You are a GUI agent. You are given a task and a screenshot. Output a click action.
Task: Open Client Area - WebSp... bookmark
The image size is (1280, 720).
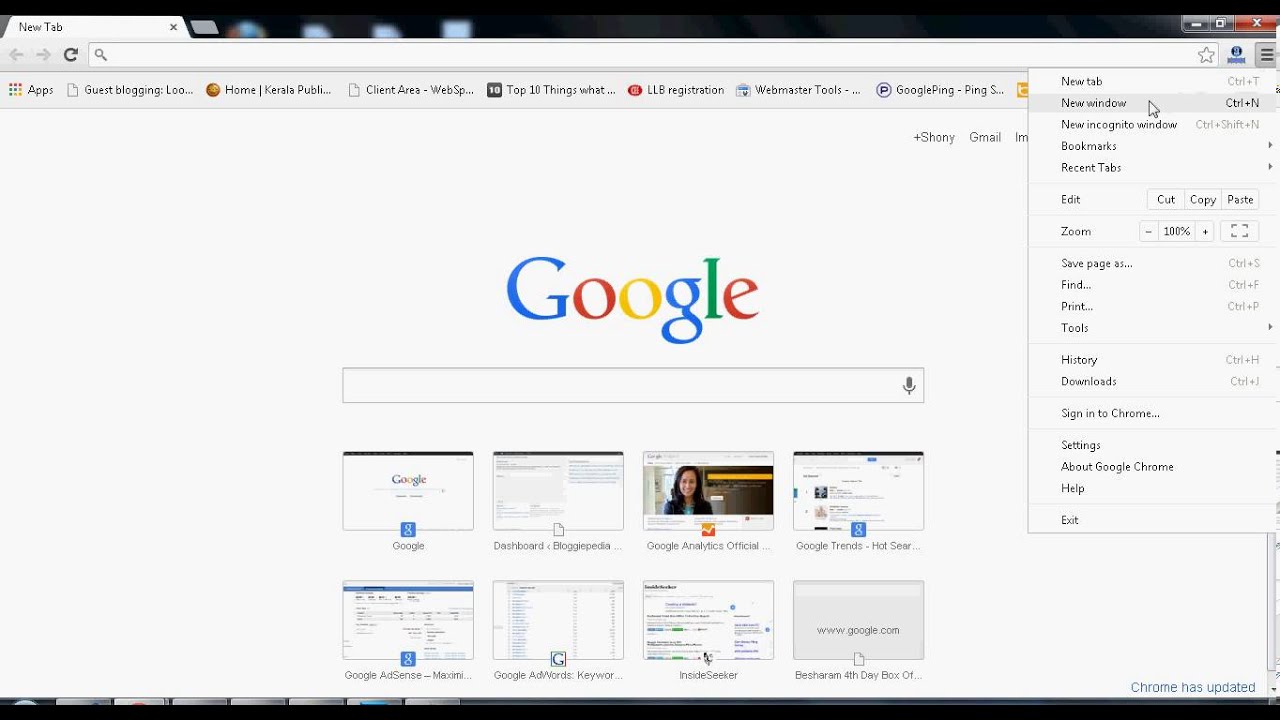click(411, 90)
